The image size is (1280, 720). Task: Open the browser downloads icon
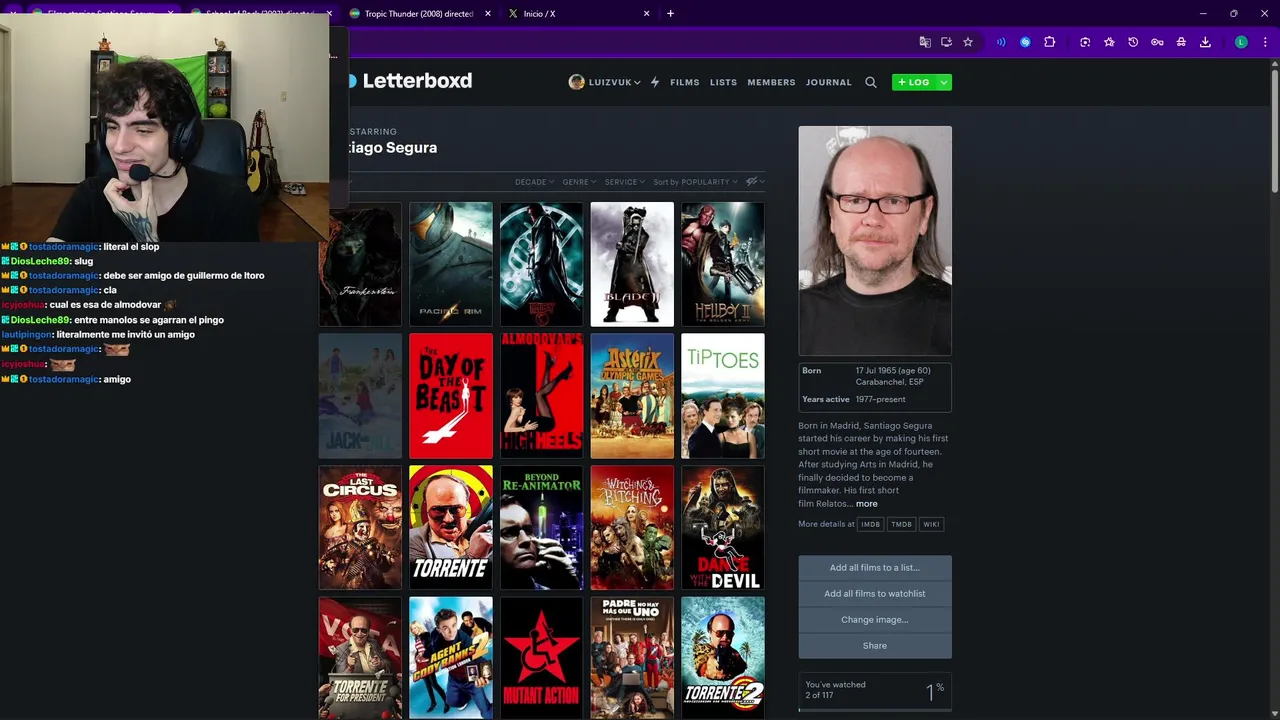click(1205, 42)
